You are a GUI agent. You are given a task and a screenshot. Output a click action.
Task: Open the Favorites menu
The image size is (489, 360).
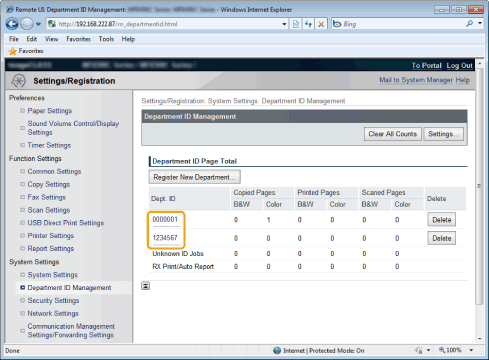78,39
